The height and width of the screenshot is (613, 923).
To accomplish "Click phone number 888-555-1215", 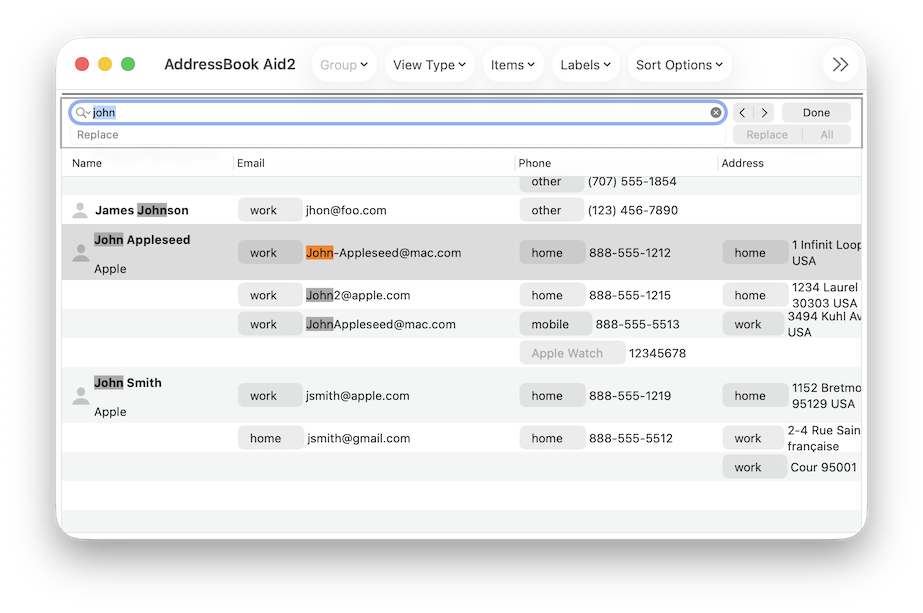I will pos(630,295).
